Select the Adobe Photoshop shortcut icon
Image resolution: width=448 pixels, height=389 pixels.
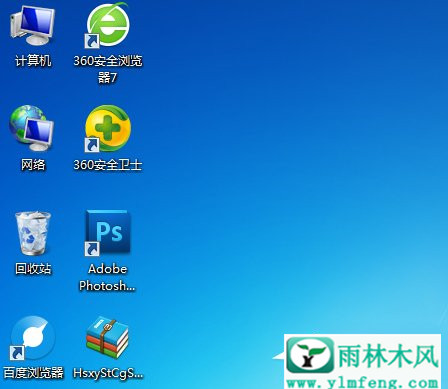(x=108, y=233)
